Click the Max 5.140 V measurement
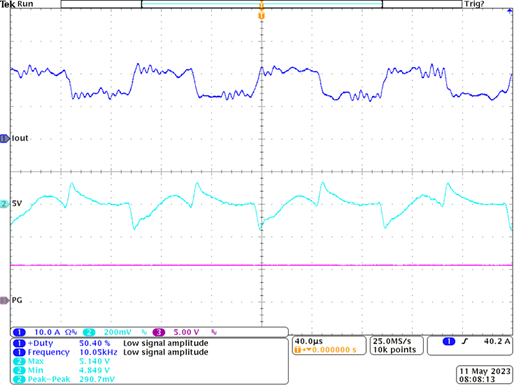The width and height of the screenshot is (514, 385). point(62,361)
